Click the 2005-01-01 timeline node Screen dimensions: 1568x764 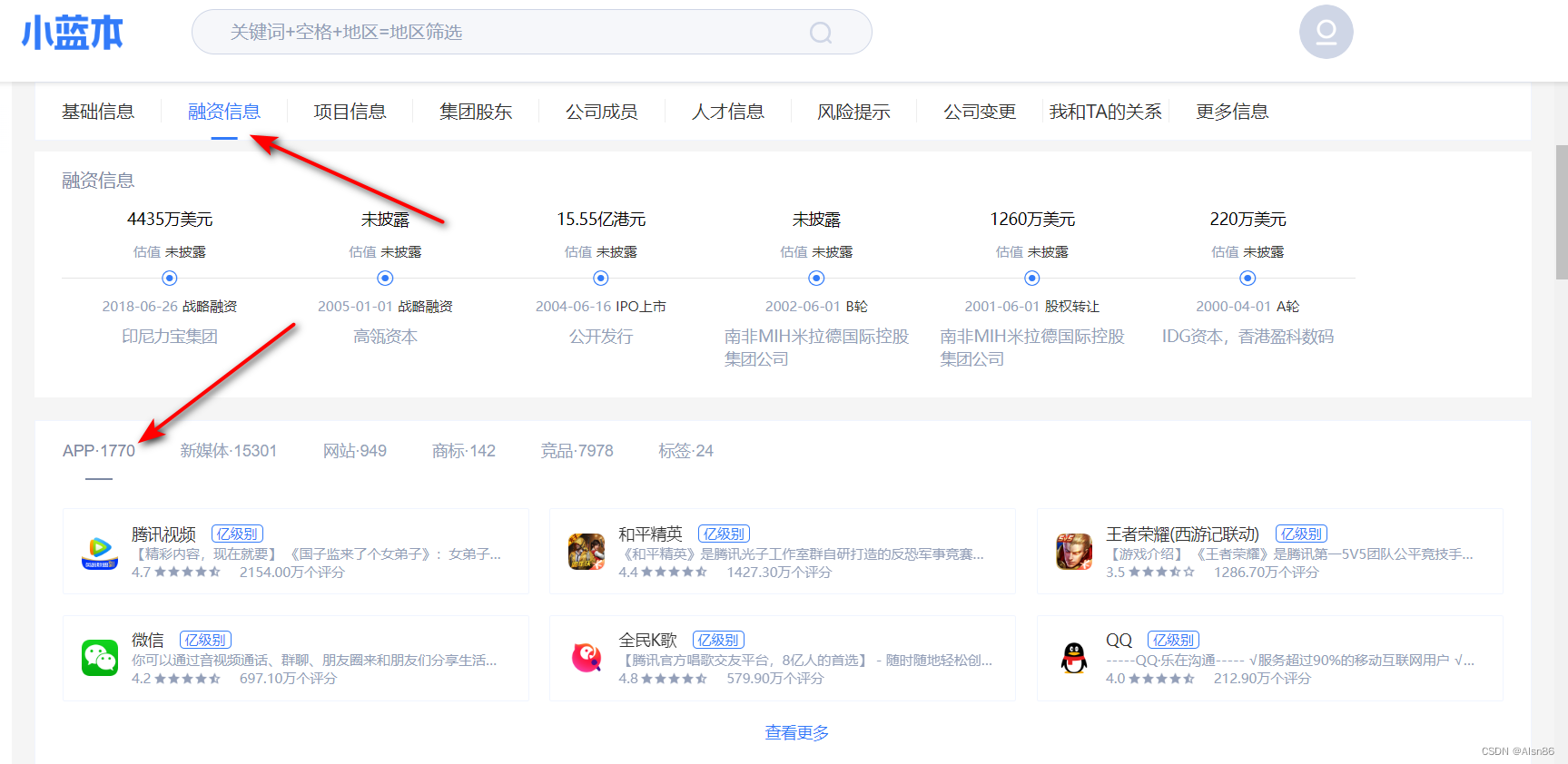(385, 278)
